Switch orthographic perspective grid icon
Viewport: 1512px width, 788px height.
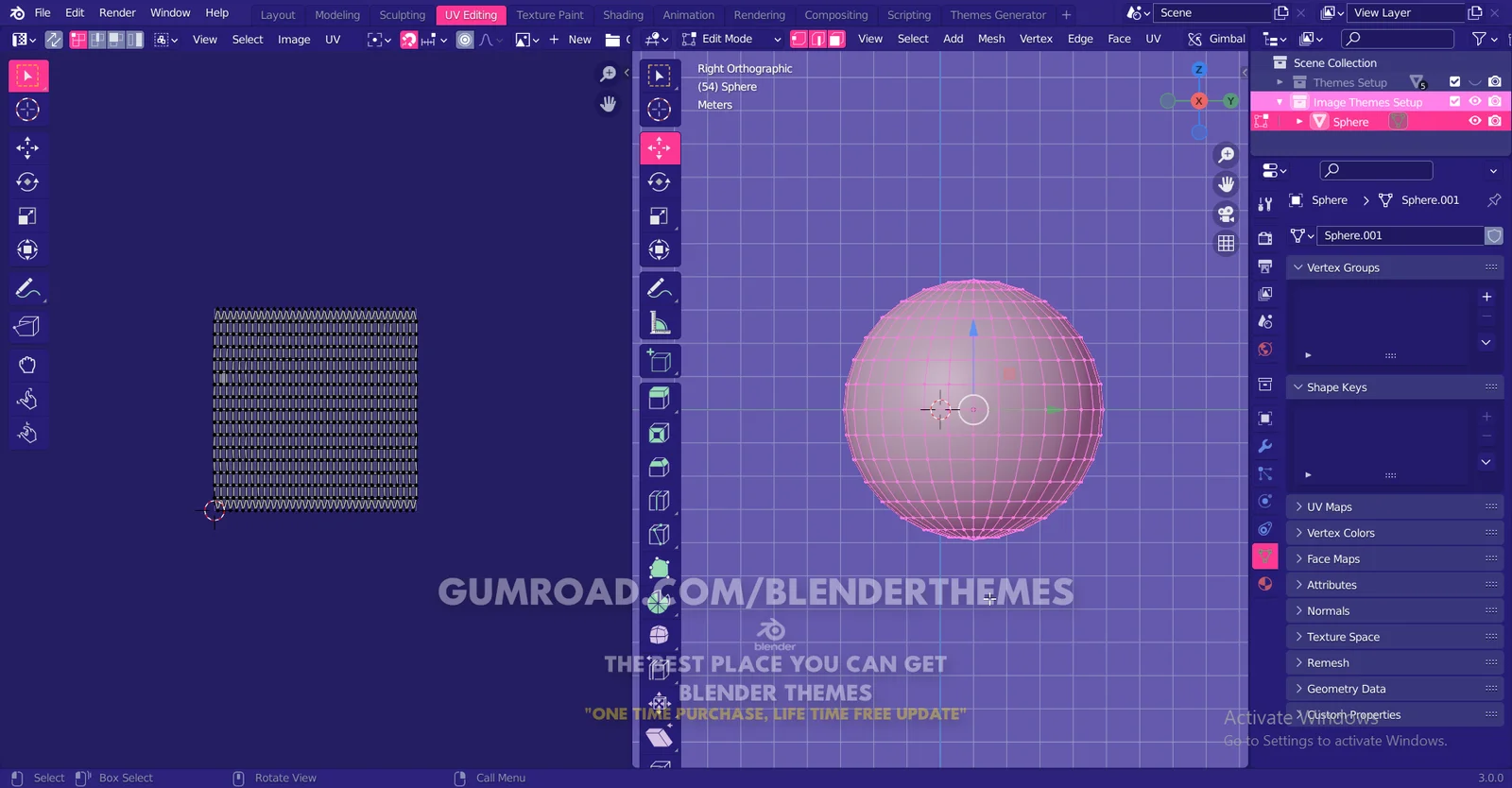1226,243
